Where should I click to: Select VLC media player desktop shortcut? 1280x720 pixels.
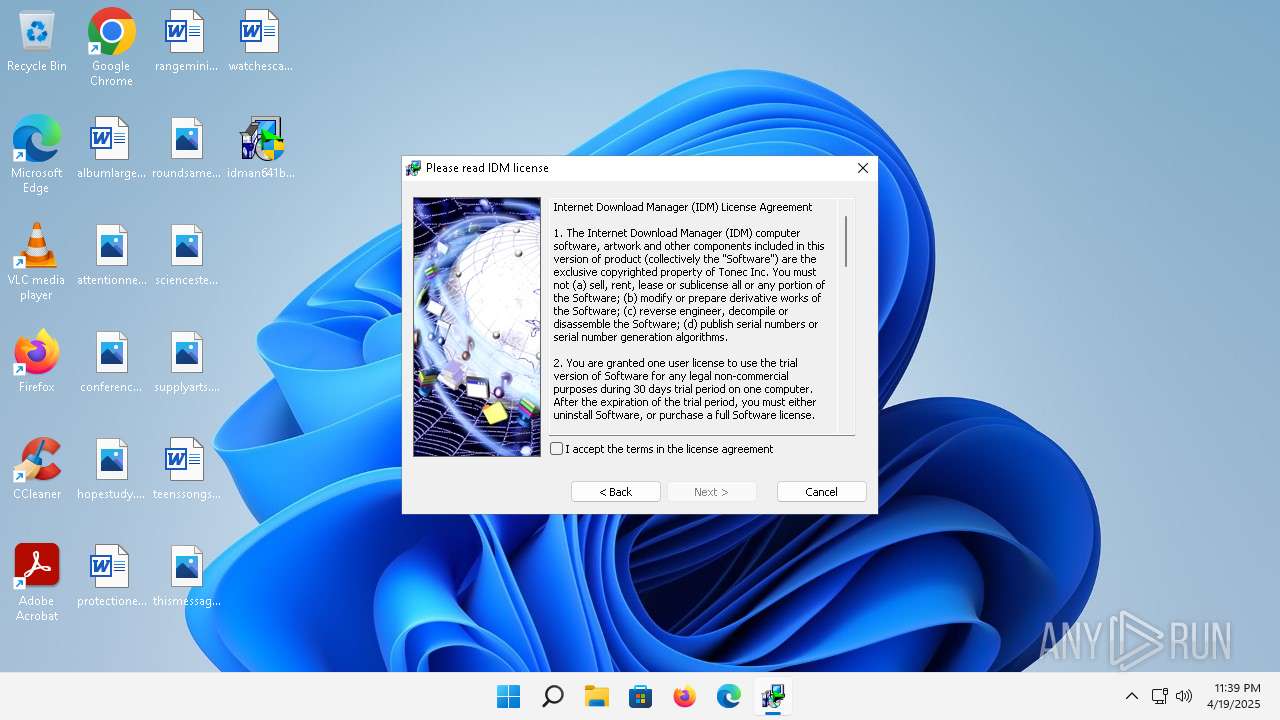pos(37,261)
